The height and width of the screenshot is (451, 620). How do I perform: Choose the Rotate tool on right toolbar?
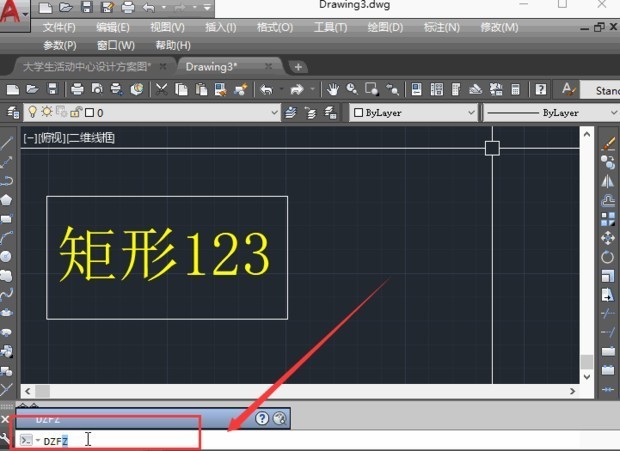[607, 256]
